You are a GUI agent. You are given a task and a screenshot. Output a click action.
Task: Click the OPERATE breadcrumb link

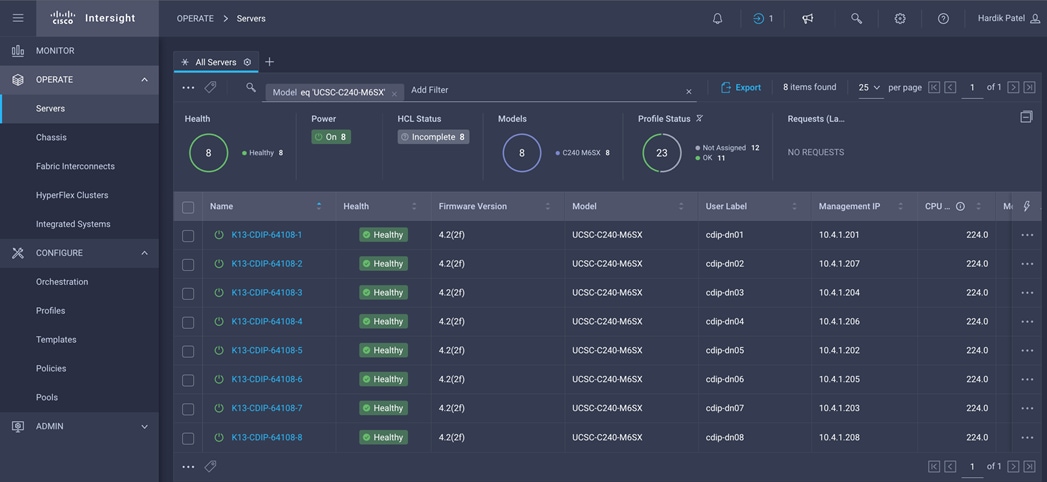tap(195, 19)
